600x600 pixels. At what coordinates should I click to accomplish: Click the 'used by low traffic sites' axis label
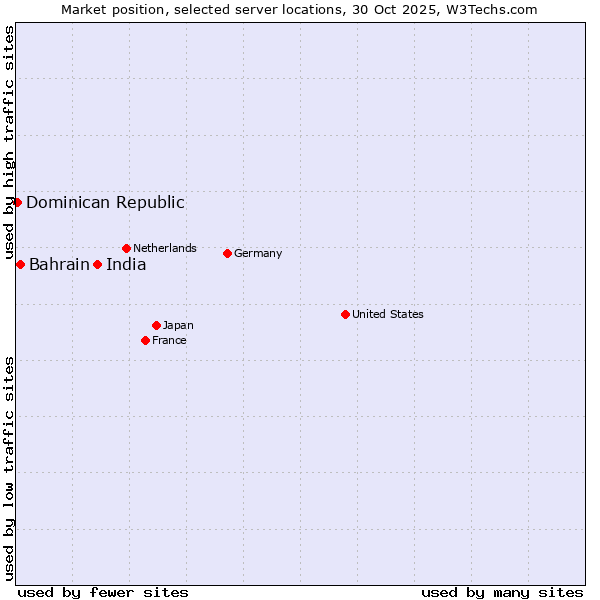10,468
